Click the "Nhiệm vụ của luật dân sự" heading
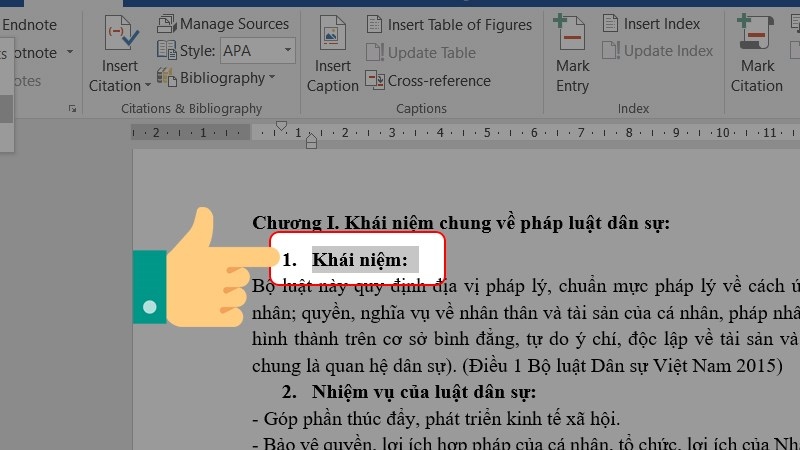The width and height of the screenshot is (800, 450). point(423,391)
